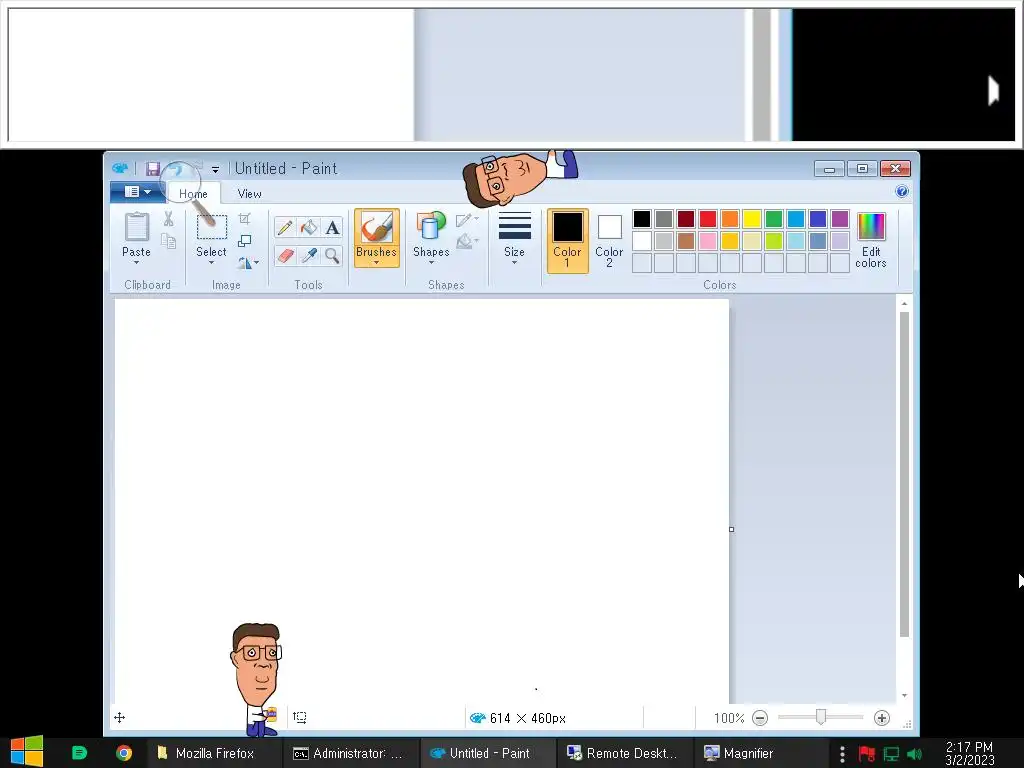Screen dimensions: 1024x768
Task: Switch to Mozilla Firefox taskbar item
Action: coord(213,753)
